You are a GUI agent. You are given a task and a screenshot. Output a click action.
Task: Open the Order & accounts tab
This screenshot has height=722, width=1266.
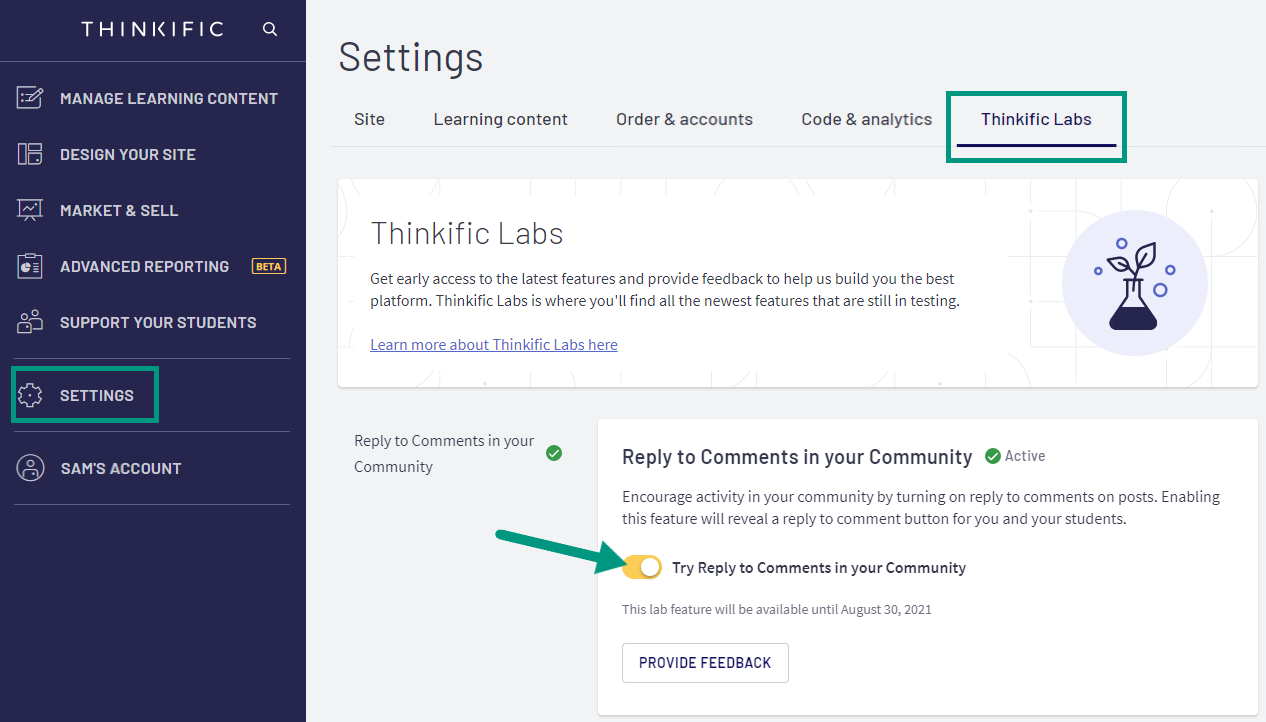tap(684, 119)
